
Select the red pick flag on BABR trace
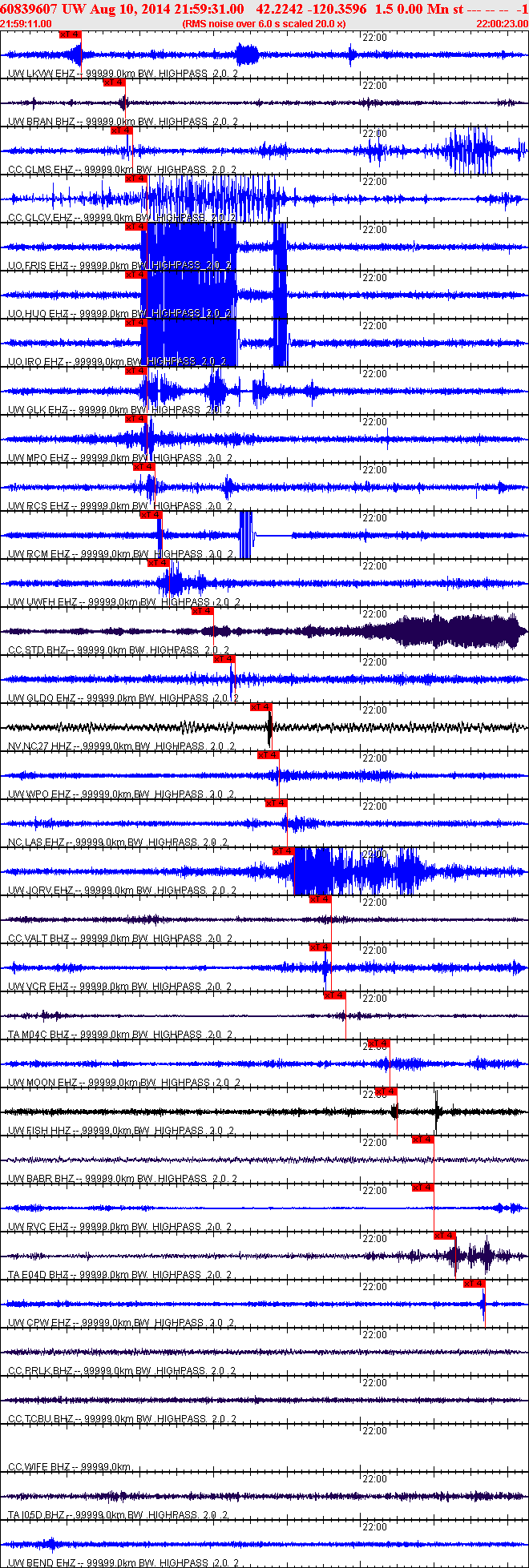coord(422,1140)
